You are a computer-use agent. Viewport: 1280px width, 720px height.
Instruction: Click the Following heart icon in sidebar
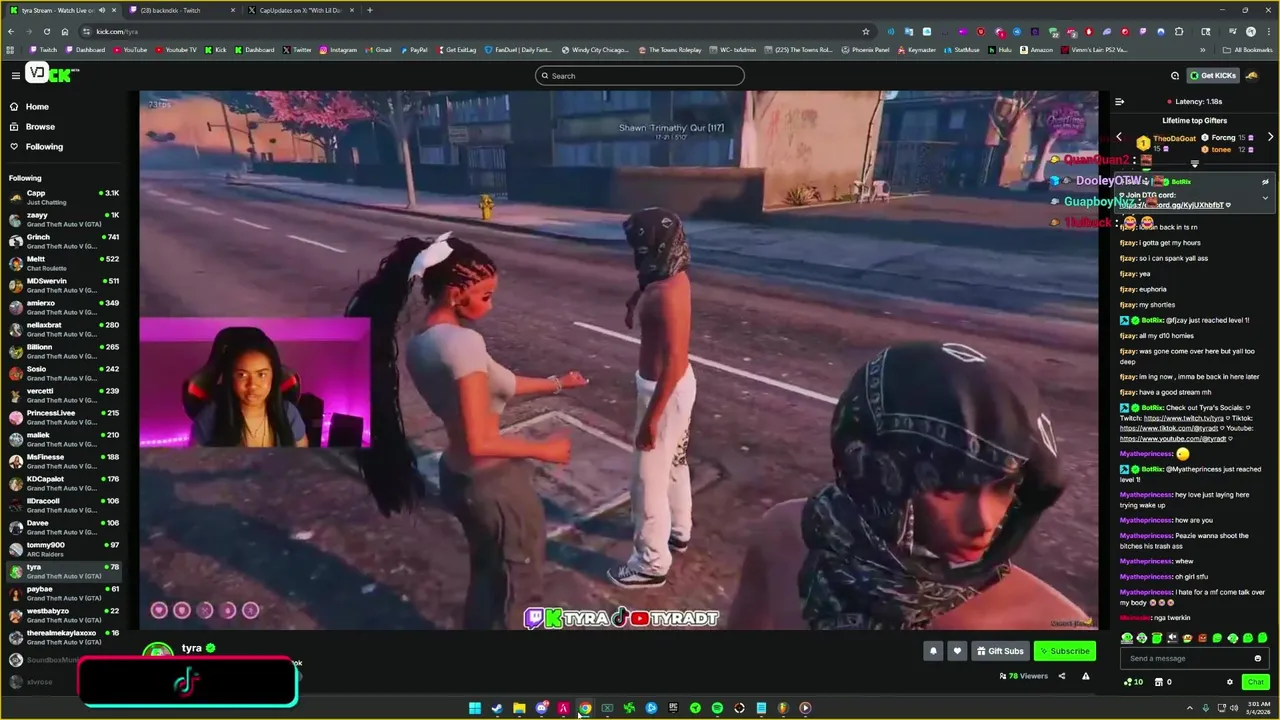(15, 147)
